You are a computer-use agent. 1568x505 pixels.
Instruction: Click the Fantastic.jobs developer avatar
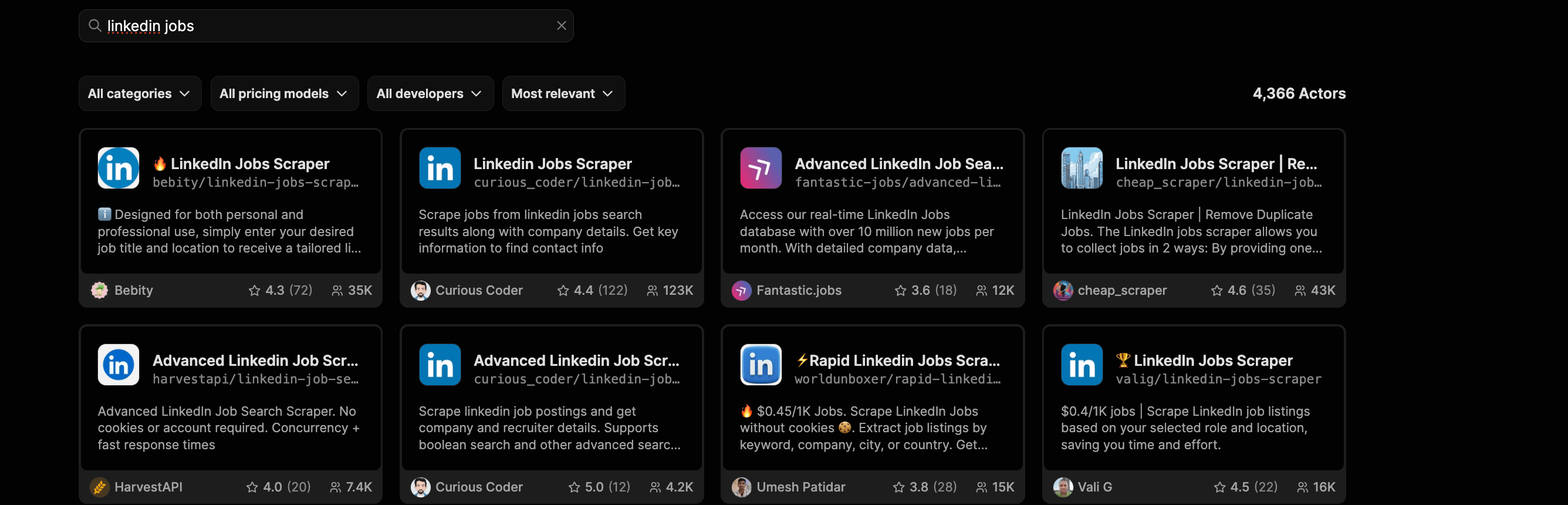pos(741,291)
